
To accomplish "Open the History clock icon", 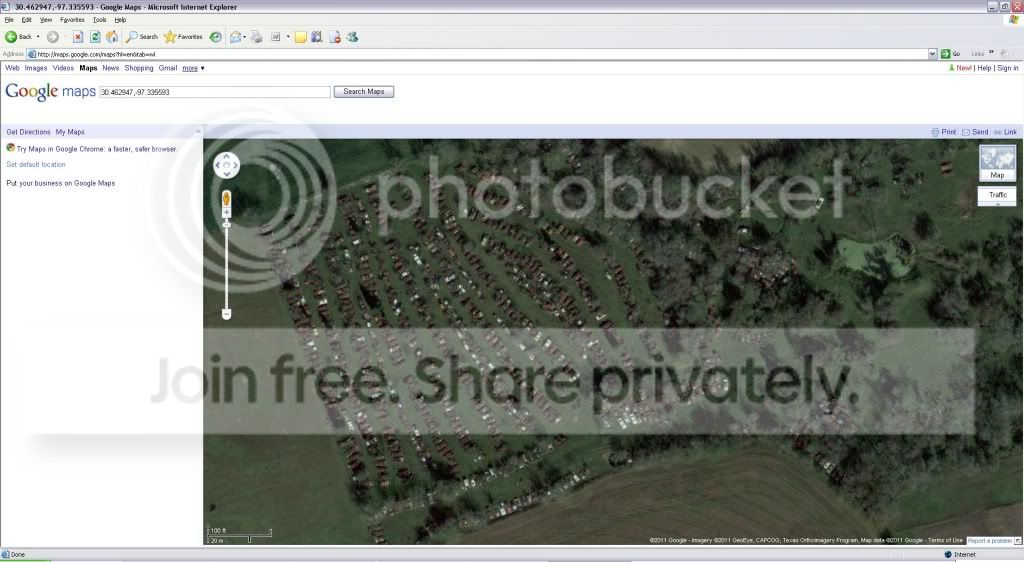I will pyautogui.click(x=216, y=37).
